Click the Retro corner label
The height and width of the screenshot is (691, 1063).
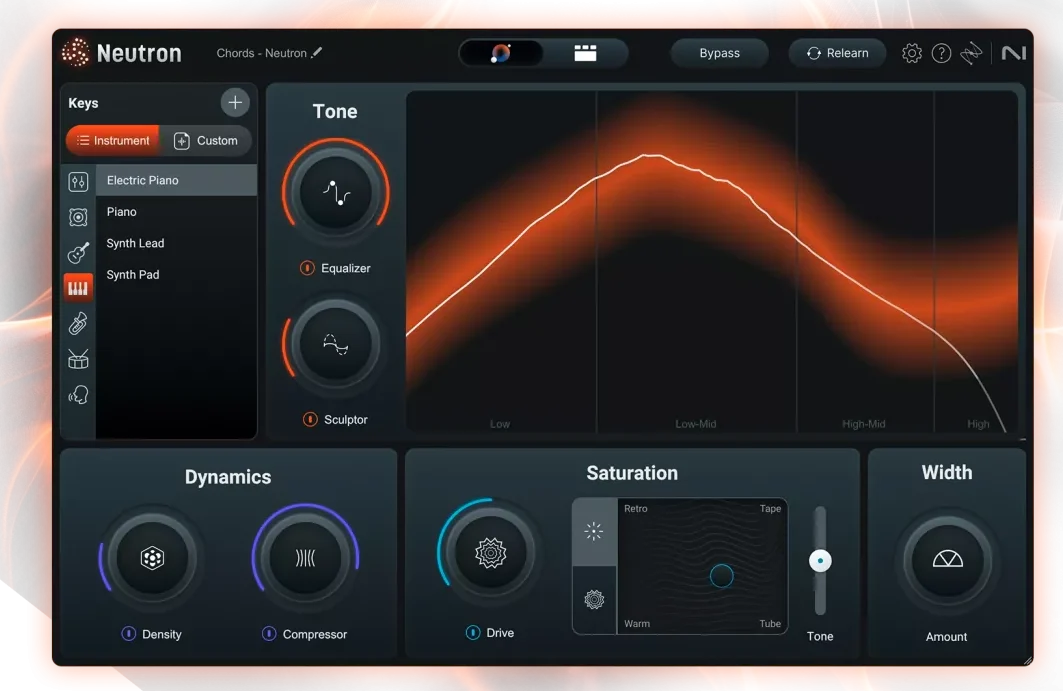point(636,509)
